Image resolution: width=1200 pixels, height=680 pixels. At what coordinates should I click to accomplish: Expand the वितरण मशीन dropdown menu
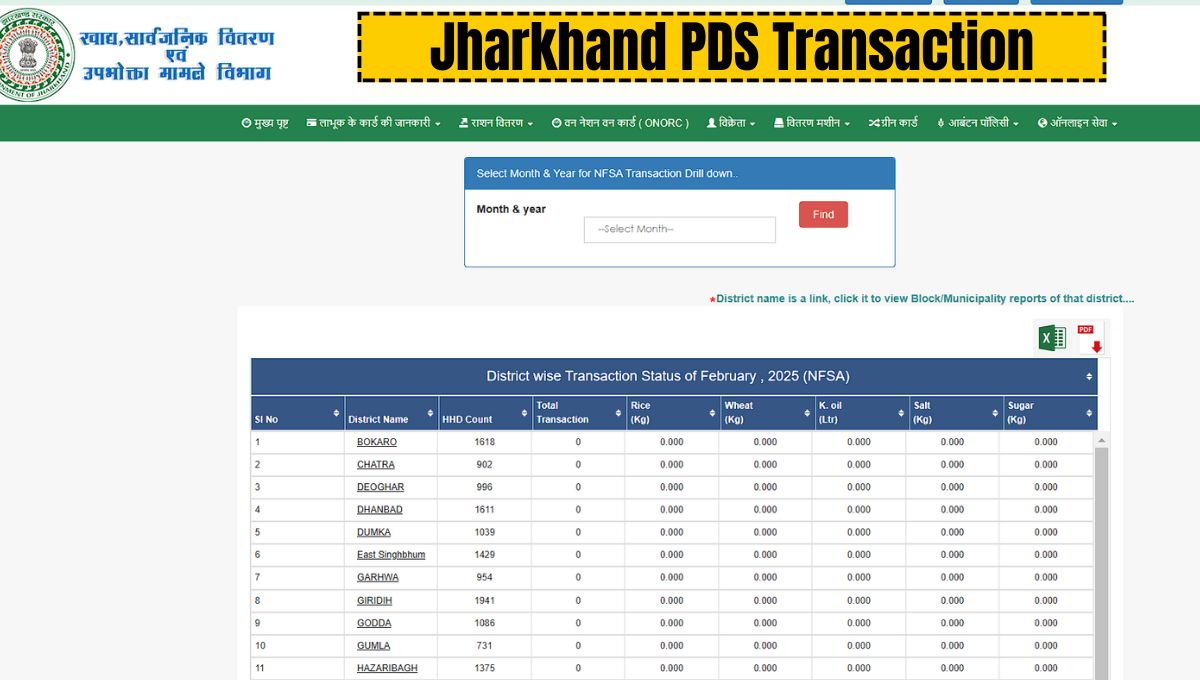[812, 123]
